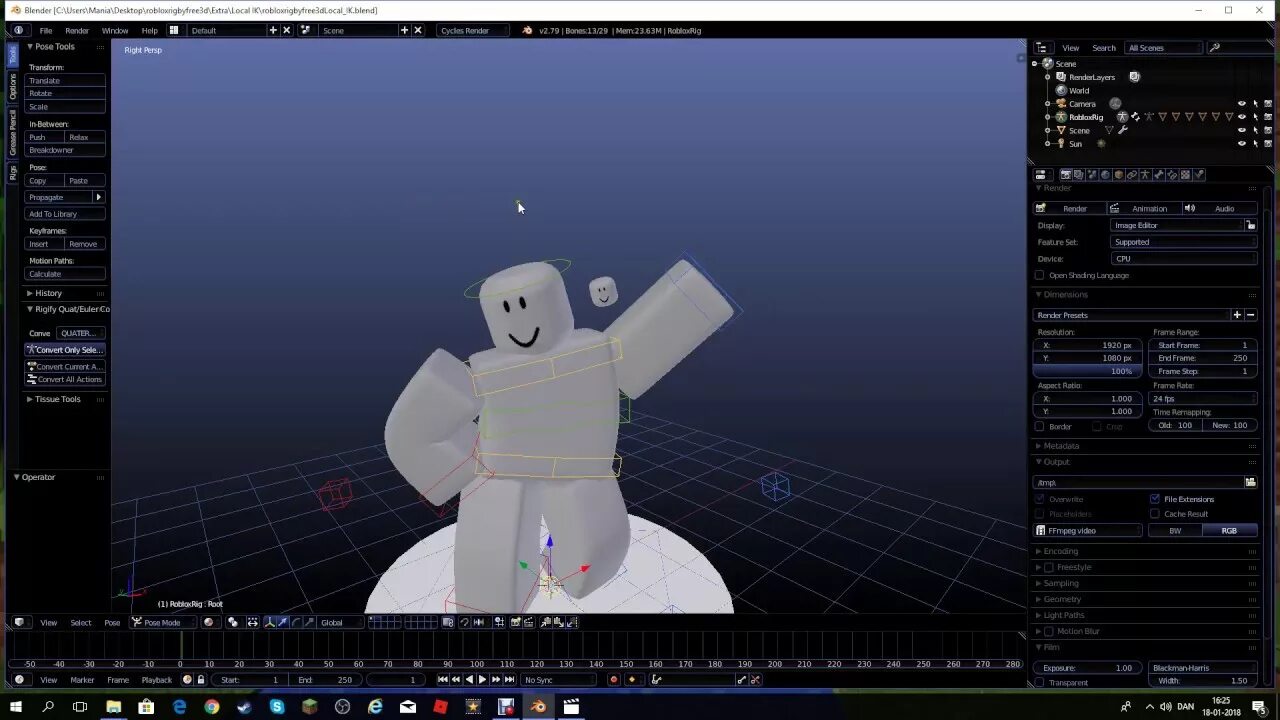Adjust the Exposure value slider

point(1087,667)
